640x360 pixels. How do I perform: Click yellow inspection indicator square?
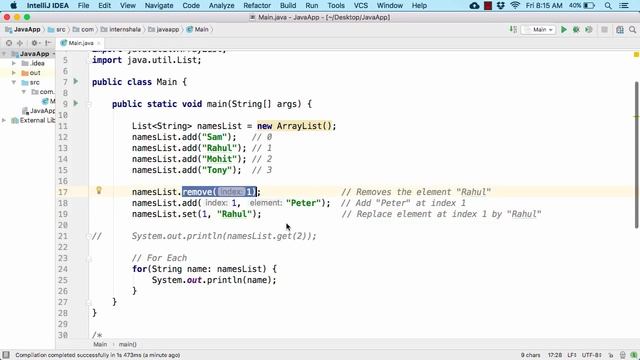click(636, 55)
